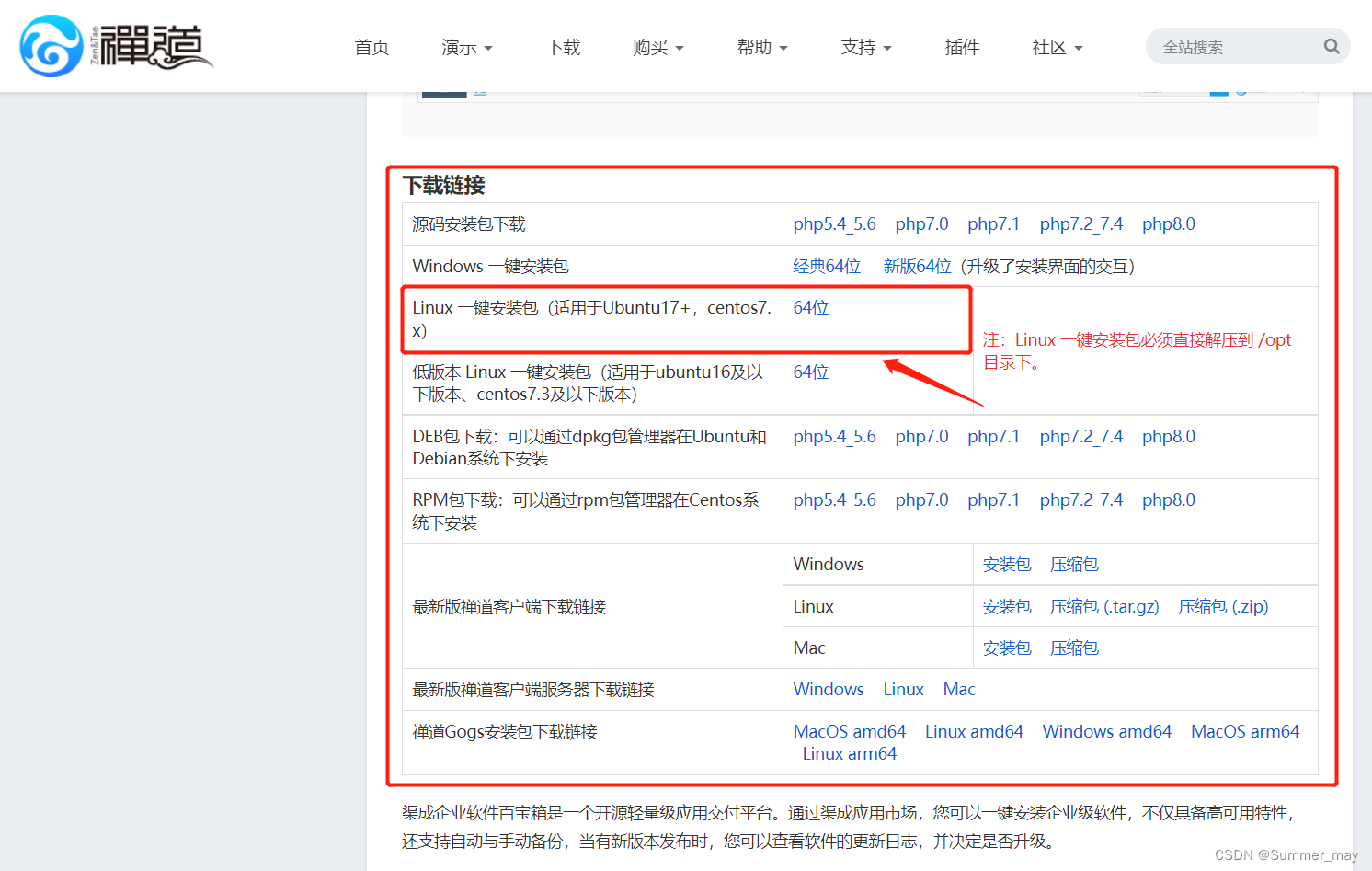Viewport: 1372px width, 871px height.
Task: Download php8.0 in the RPM包下载 row
Action: point(1169,500)
